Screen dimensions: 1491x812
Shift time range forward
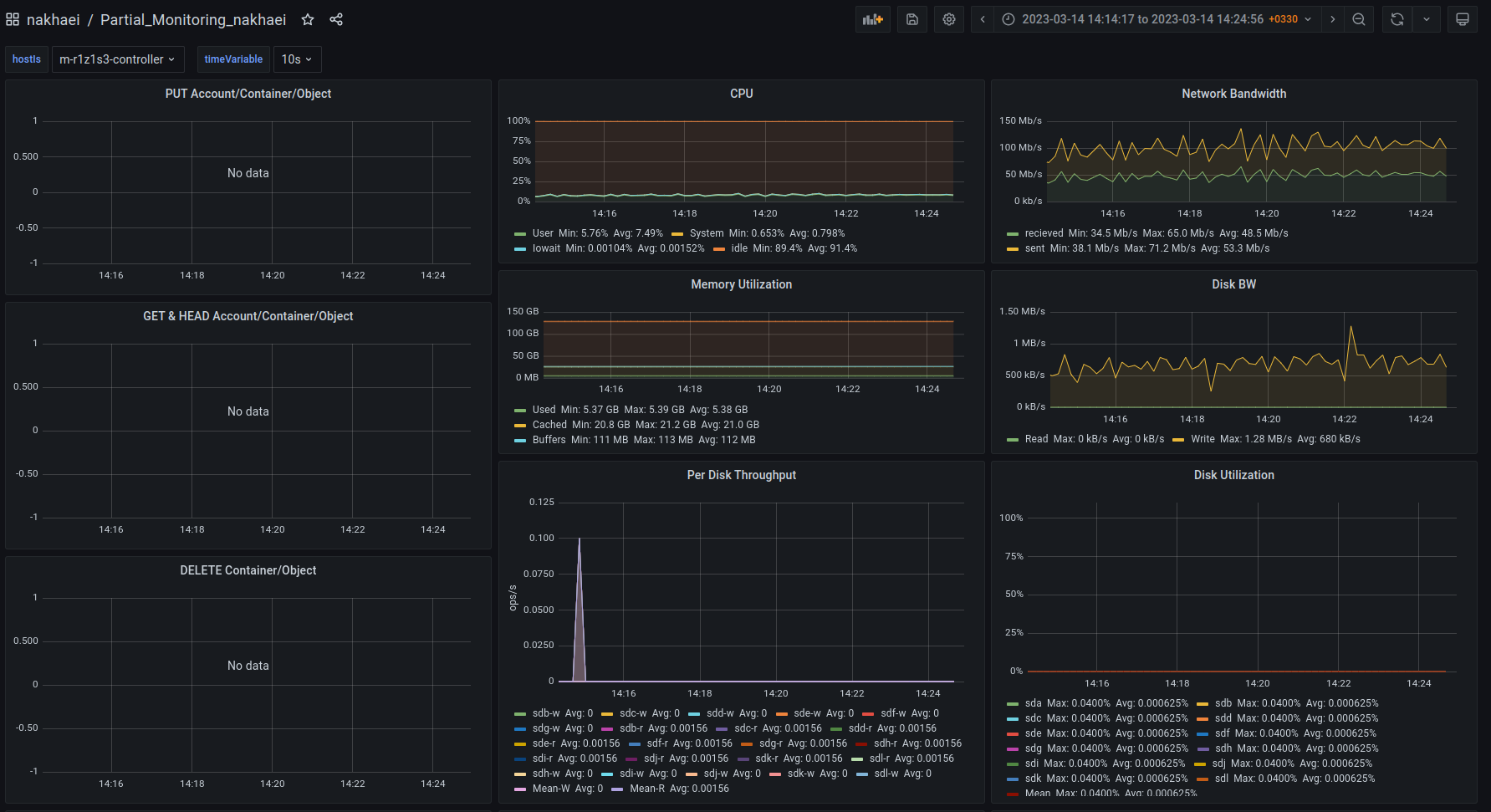click(1333, 19)
